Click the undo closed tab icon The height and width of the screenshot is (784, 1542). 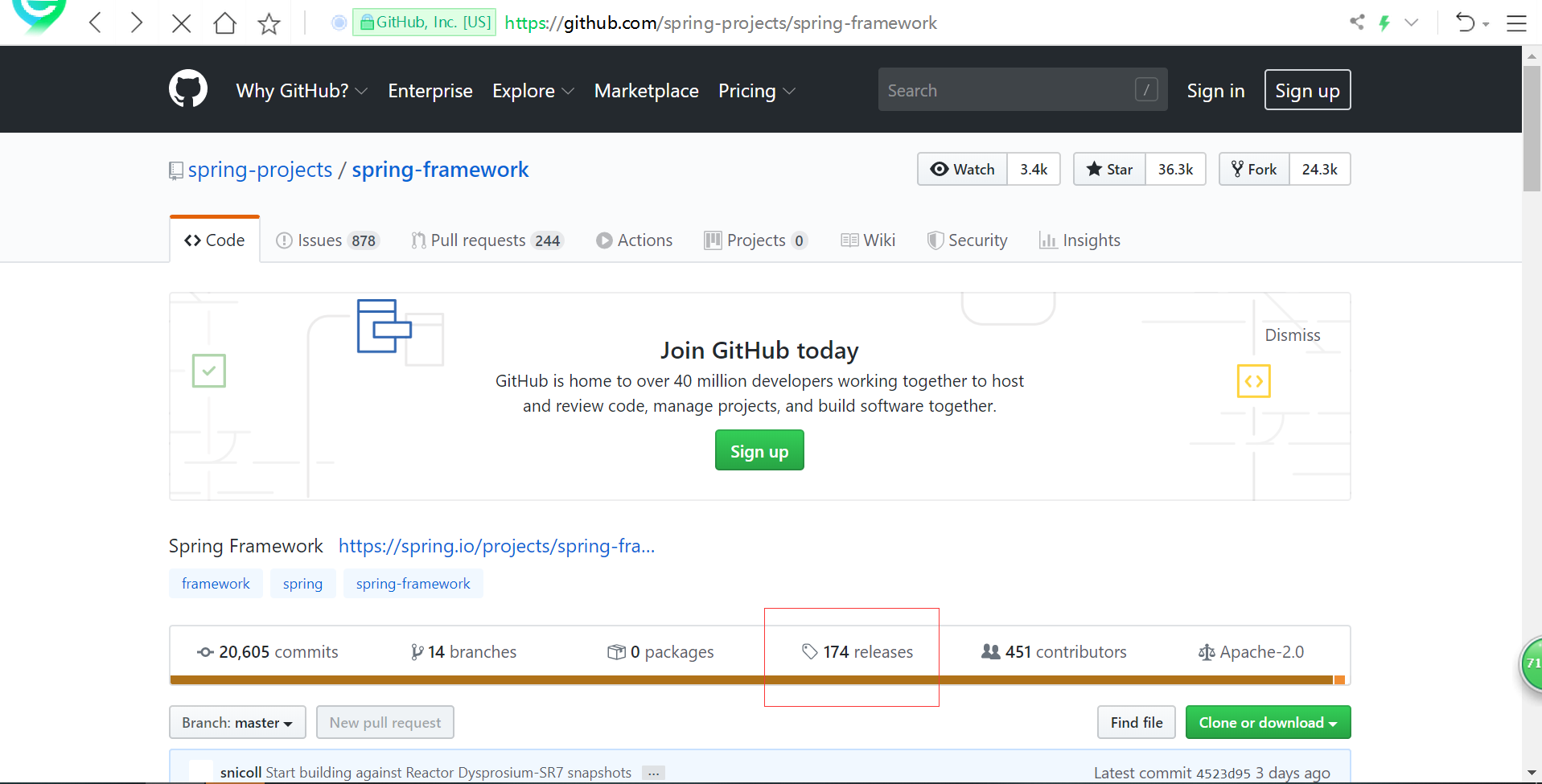(x=1466, y=23)
